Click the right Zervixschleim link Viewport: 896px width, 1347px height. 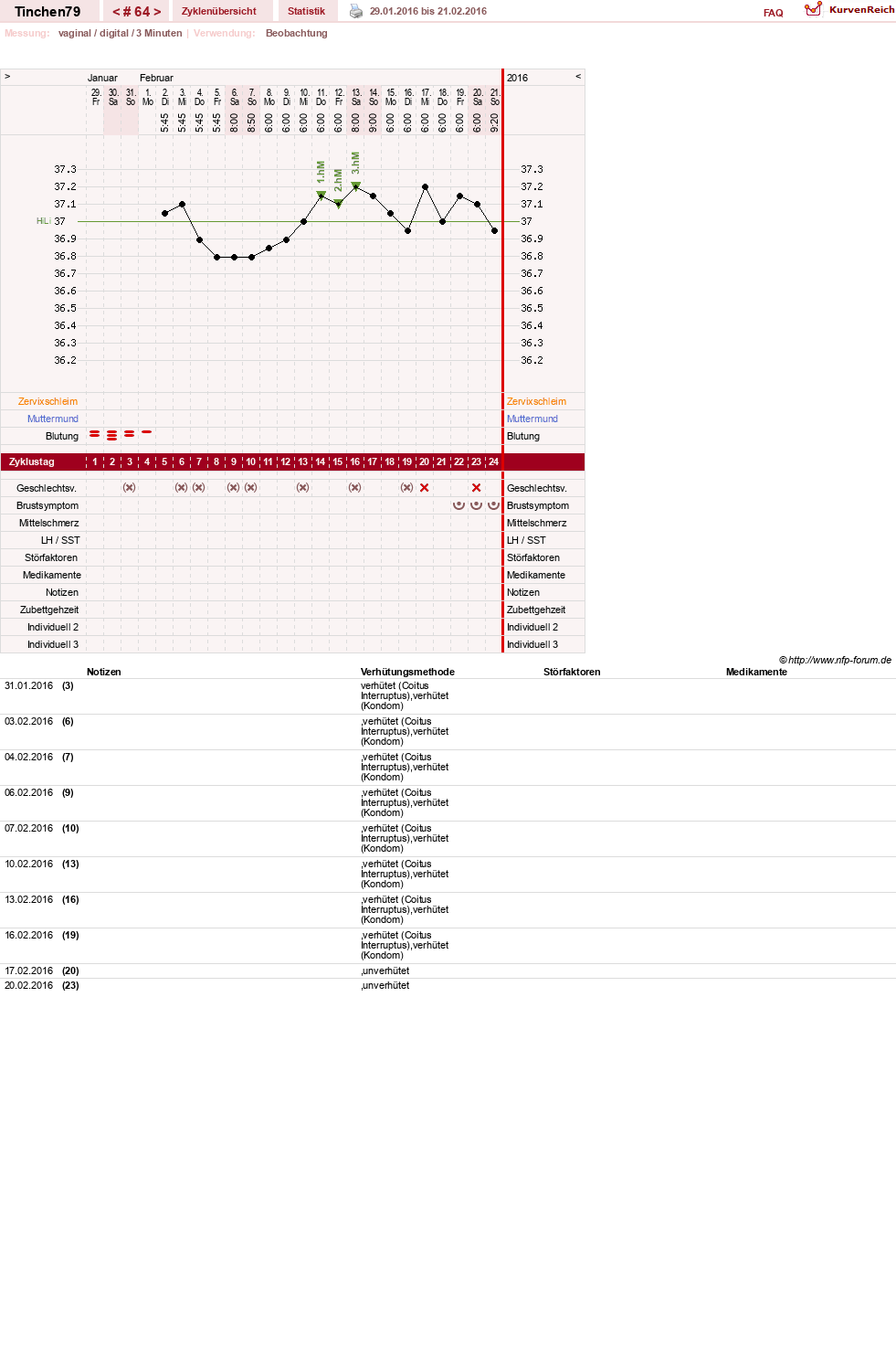click(x=536, y=401)
